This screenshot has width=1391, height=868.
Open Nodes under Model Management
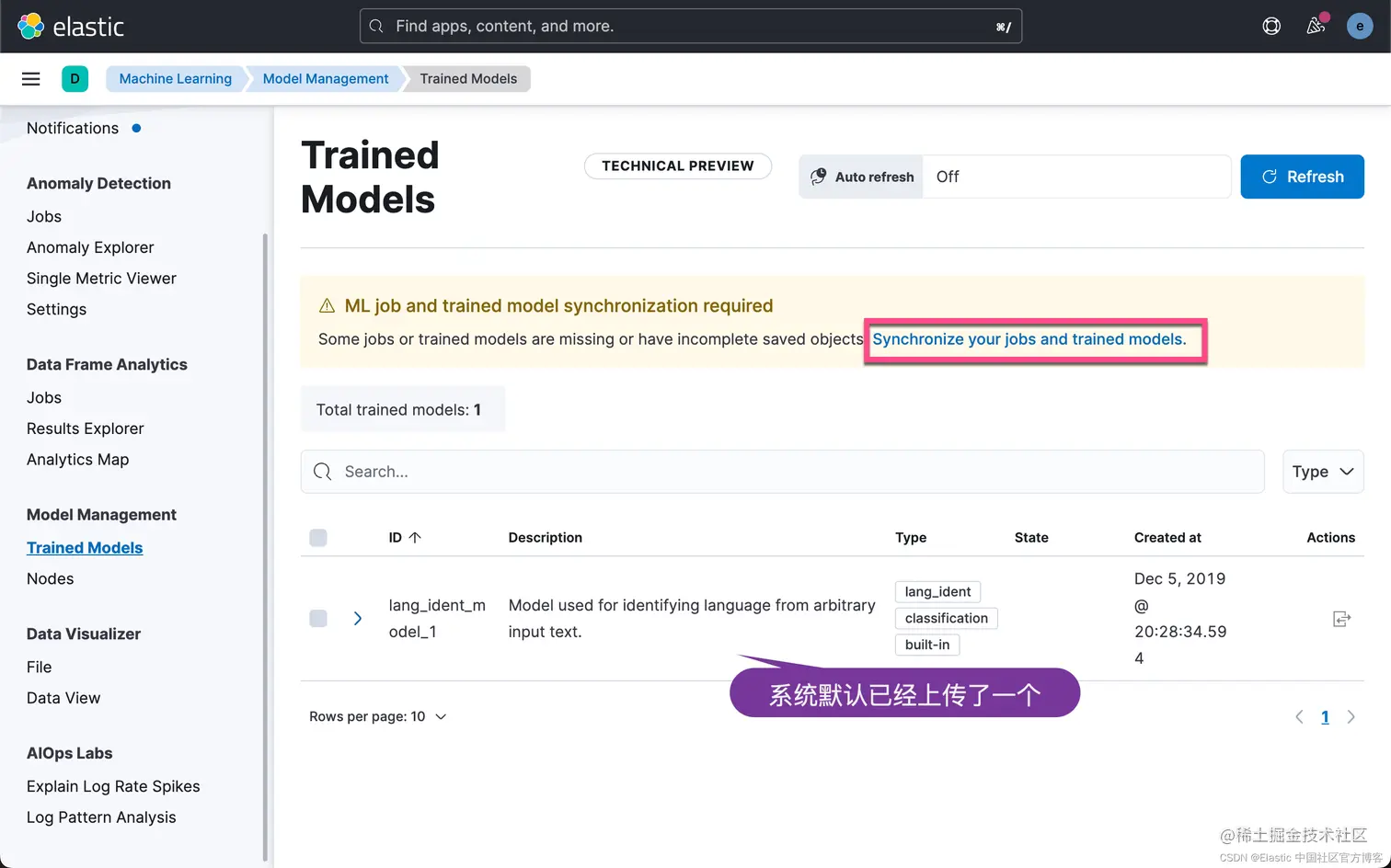pyautogui.click(x=51, y=579)
